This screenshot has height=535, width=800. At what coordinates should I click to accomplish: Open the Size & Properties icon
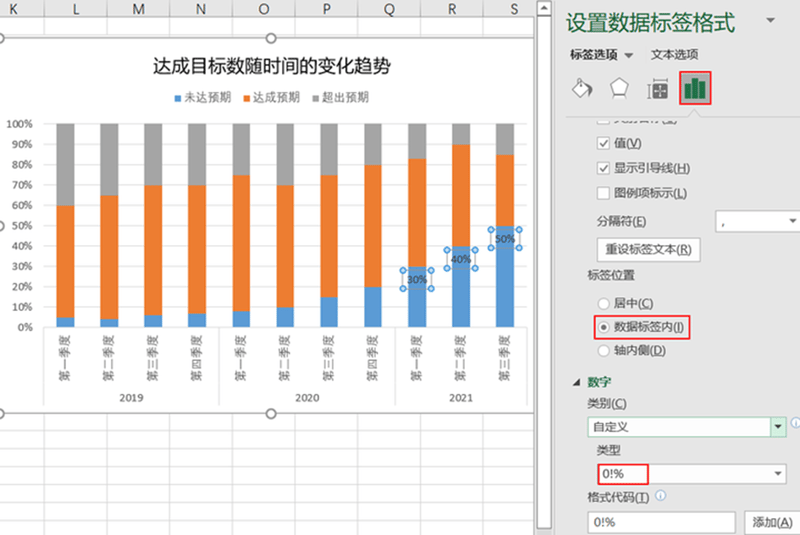(x=658, y=89)
